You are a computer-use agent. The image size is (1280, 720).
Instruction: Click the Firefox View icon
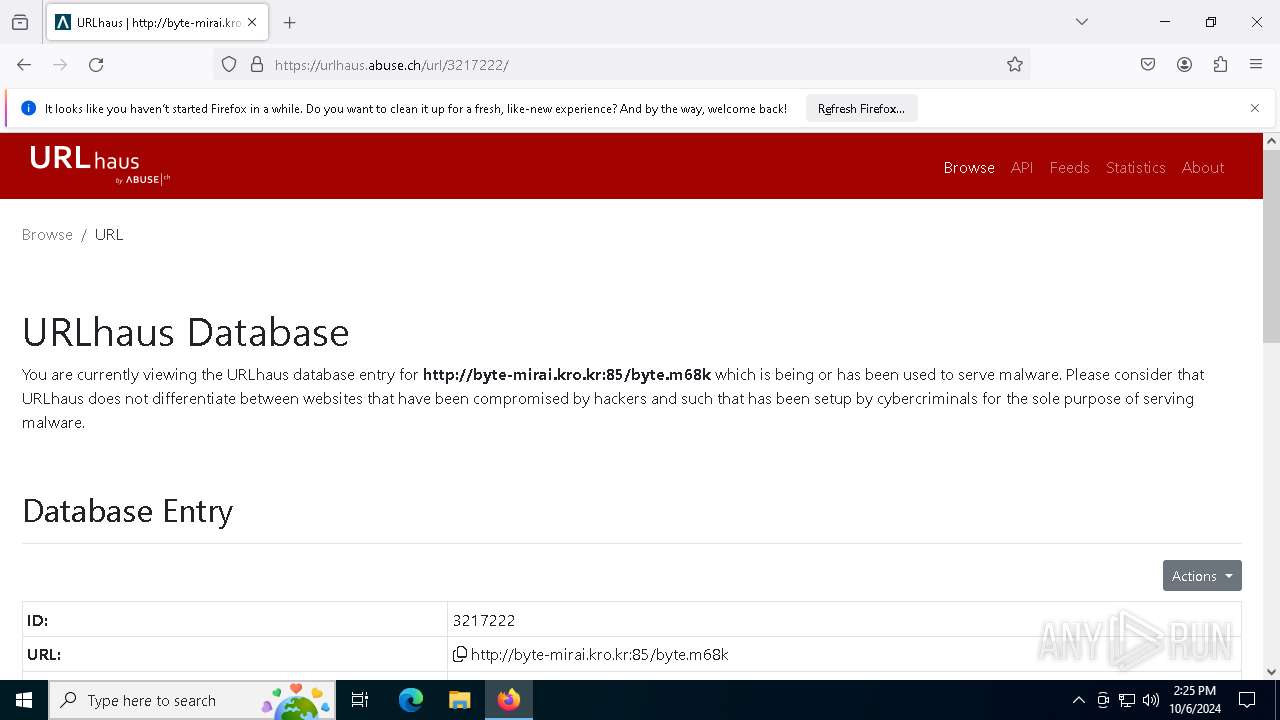[x=20, y=22]
